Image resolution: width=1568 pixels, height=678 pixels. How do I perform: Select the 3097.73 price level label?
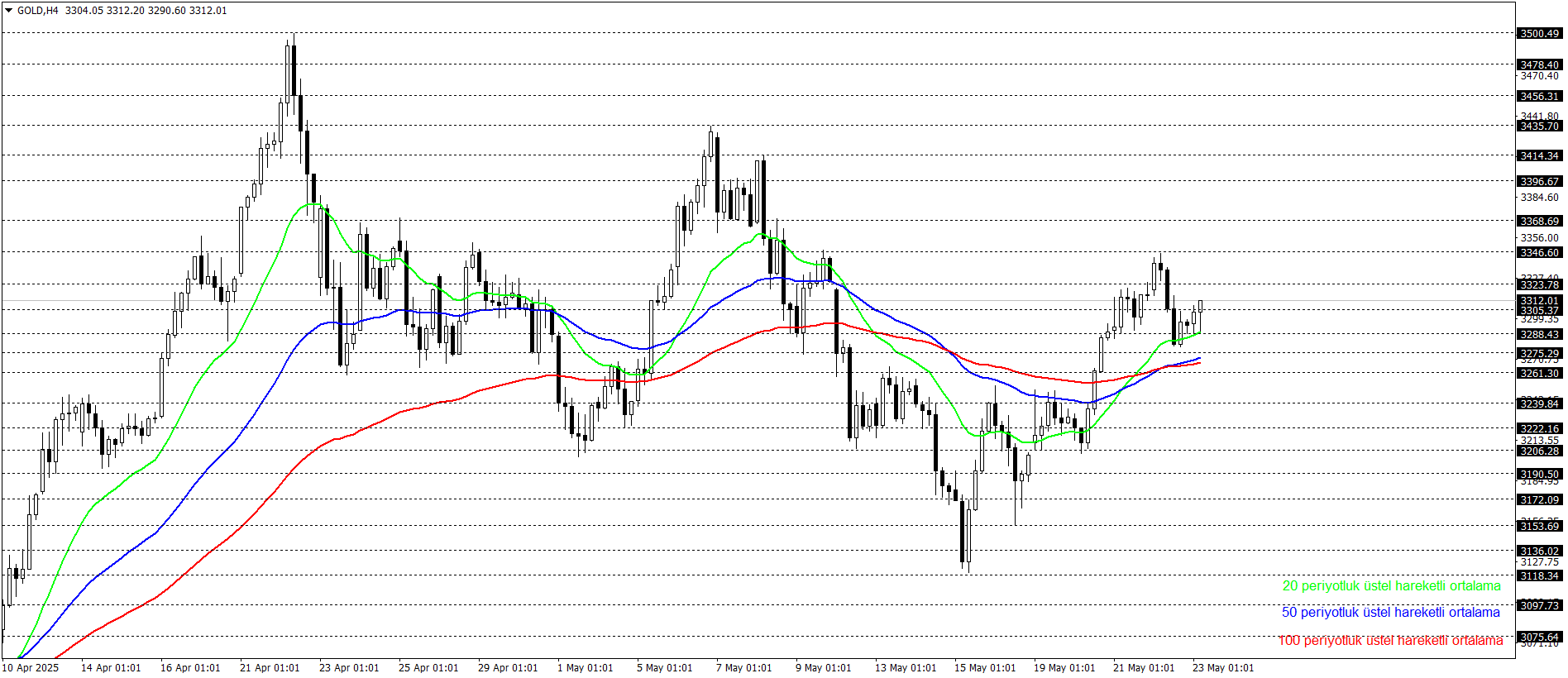[x=1539, y=606]
